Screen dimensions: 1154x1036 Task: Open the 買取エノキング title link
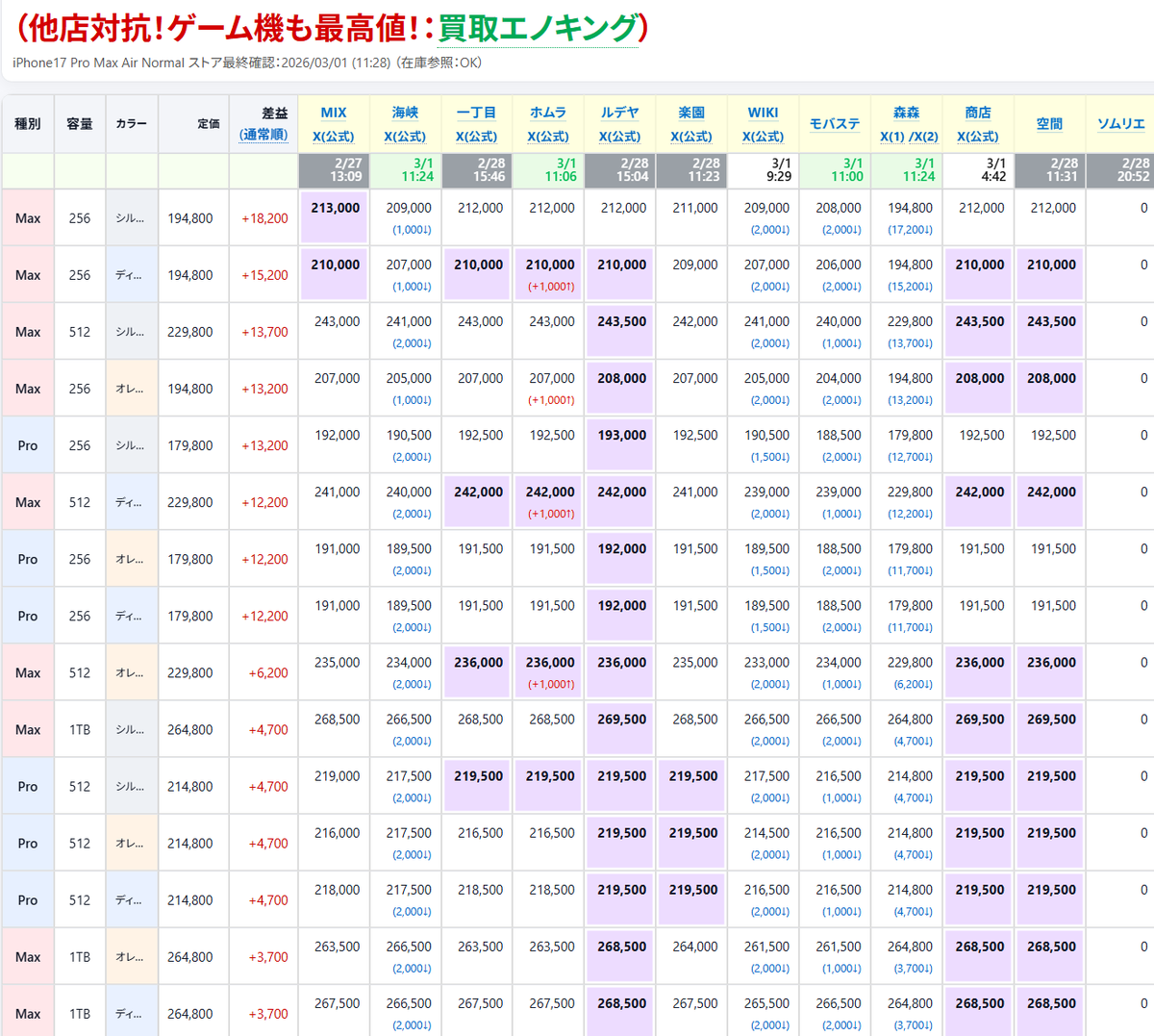(538, 28)
